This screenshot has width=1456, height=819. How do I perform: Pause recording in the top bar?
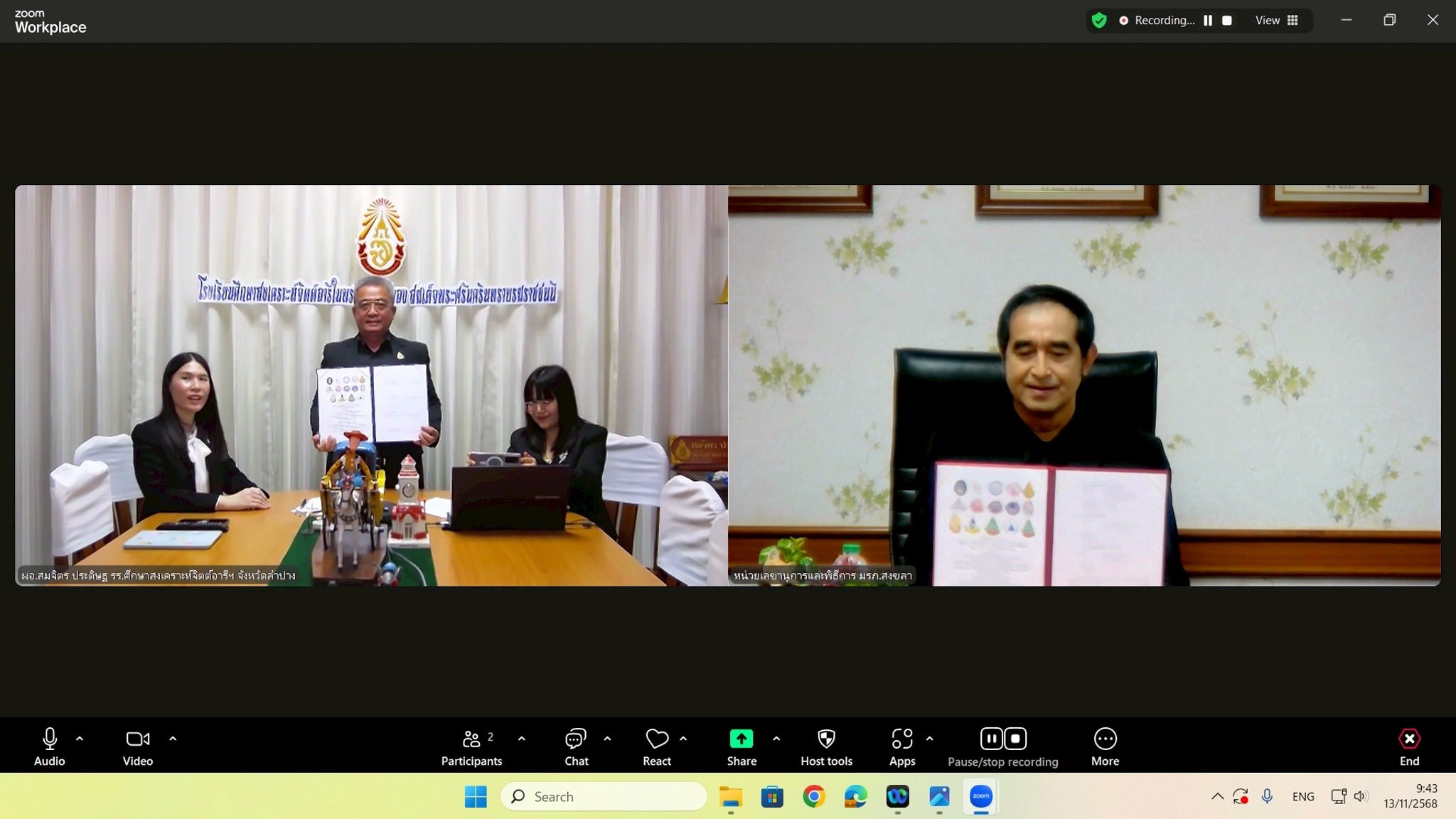point(1208,21)
